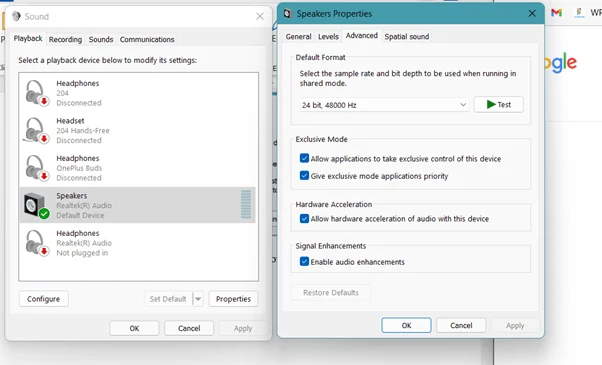602x365 pixels.
Task: Click the Sound dialog title speaker icon
Action: pyautogui.click(x=16, y=16)
